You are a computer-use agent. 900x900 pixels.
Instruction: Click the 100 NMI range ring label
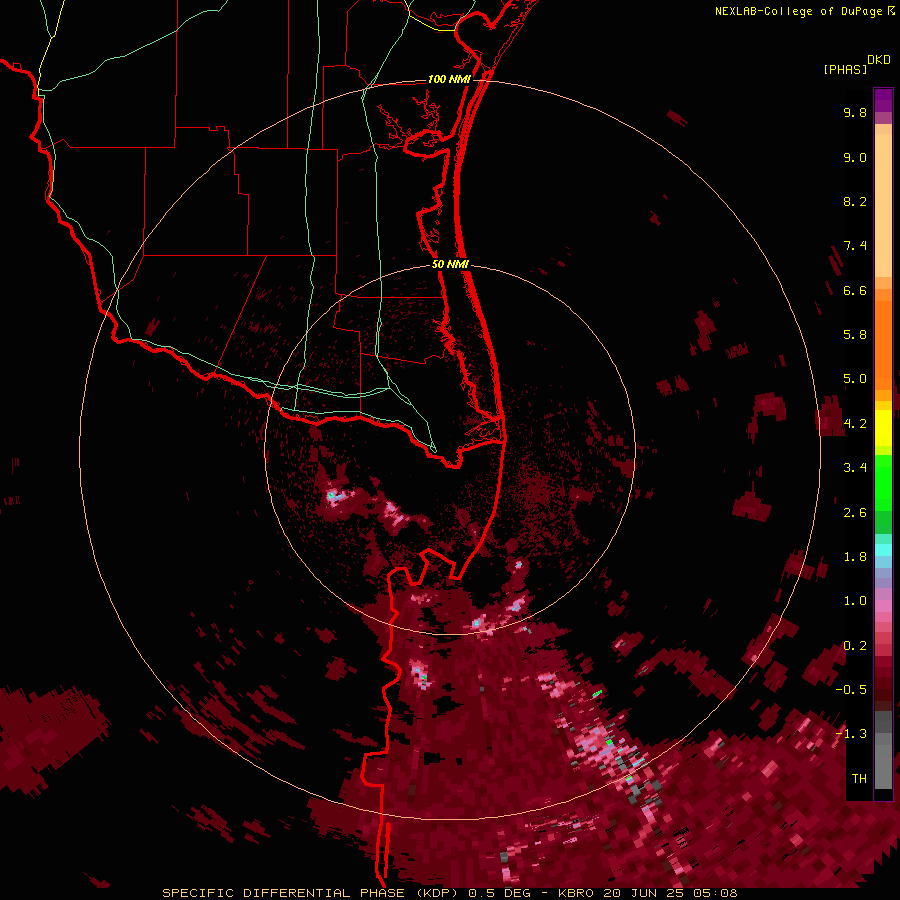pyautogui.click(x=449, y=79)
